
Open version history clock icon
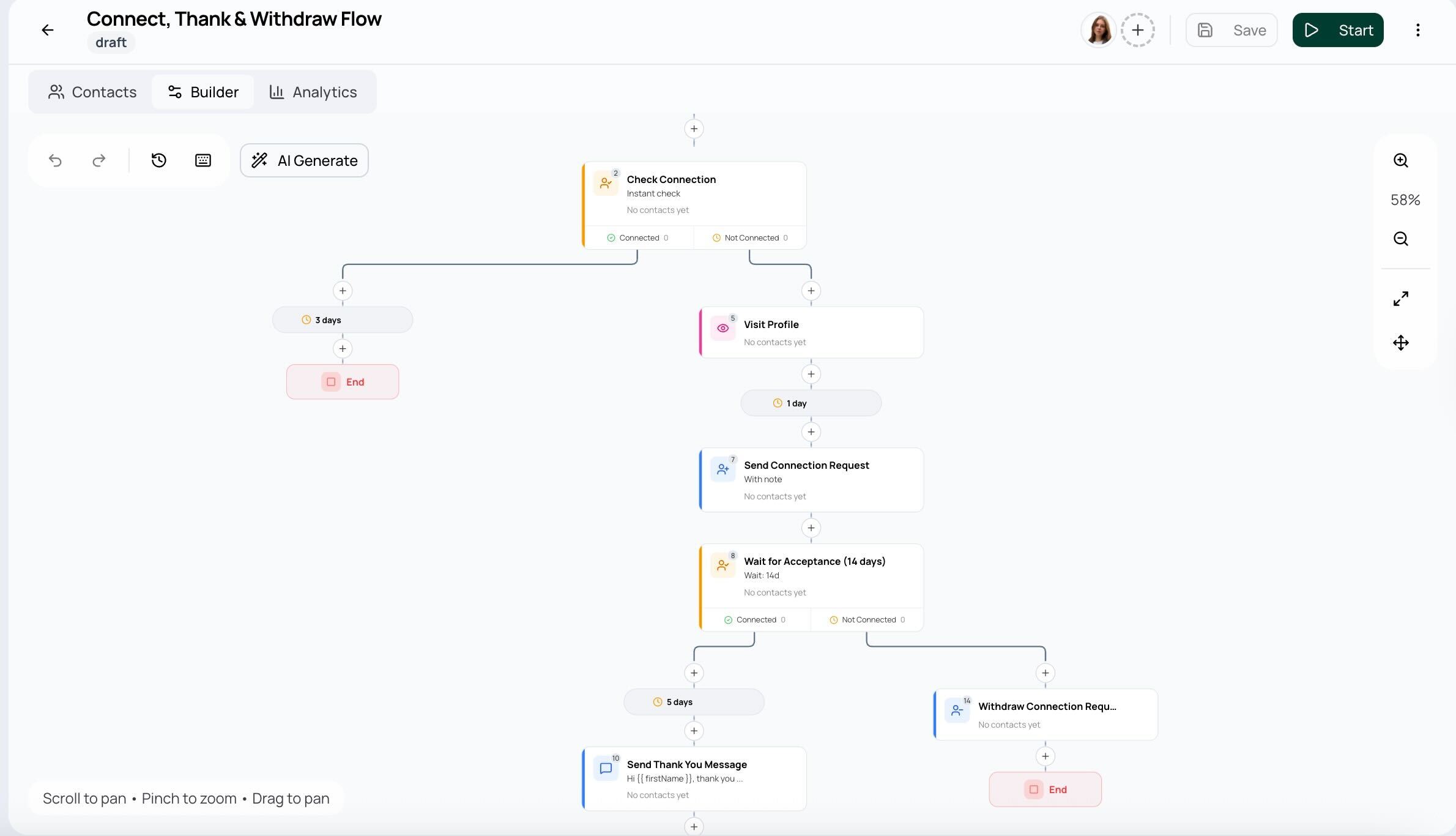159,160
